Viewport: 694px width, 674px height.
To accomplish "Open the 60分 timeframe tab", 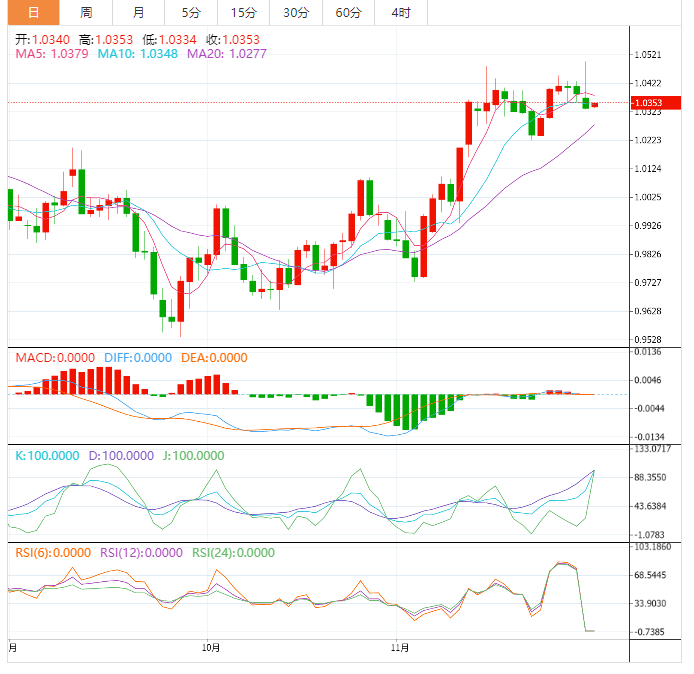I will [x=348, y=13].
